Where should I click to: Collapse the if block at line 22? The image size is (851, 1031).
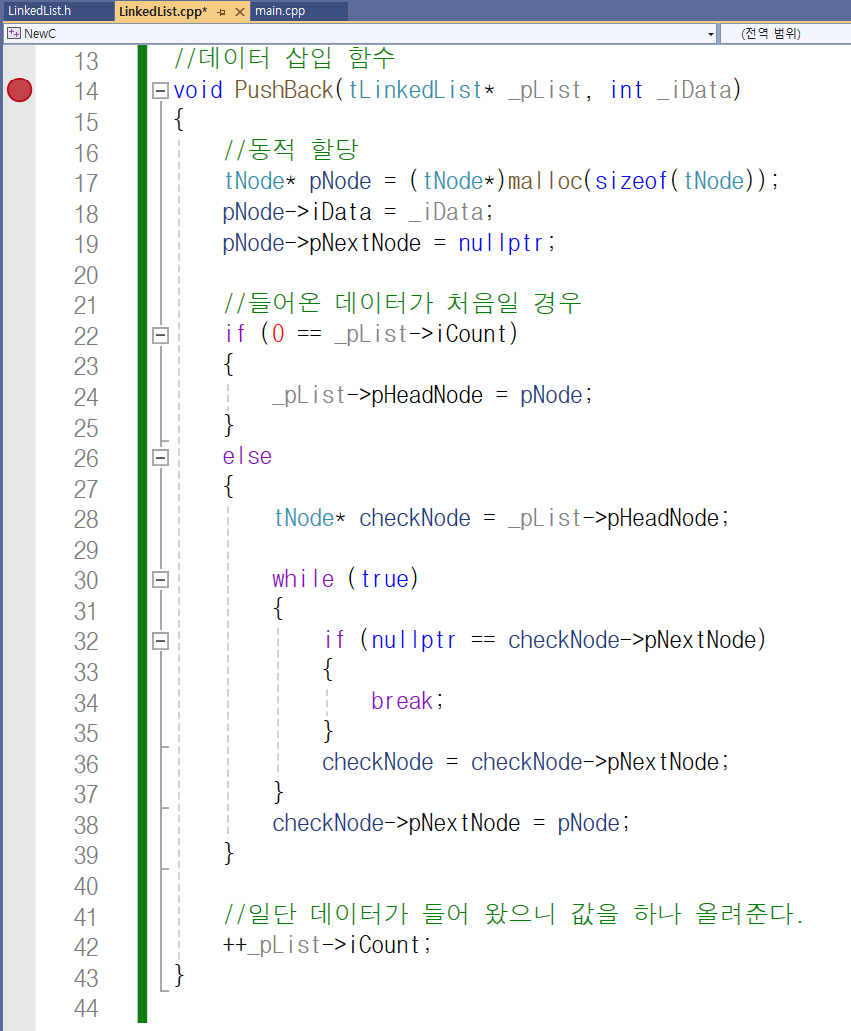click(160, 335)
